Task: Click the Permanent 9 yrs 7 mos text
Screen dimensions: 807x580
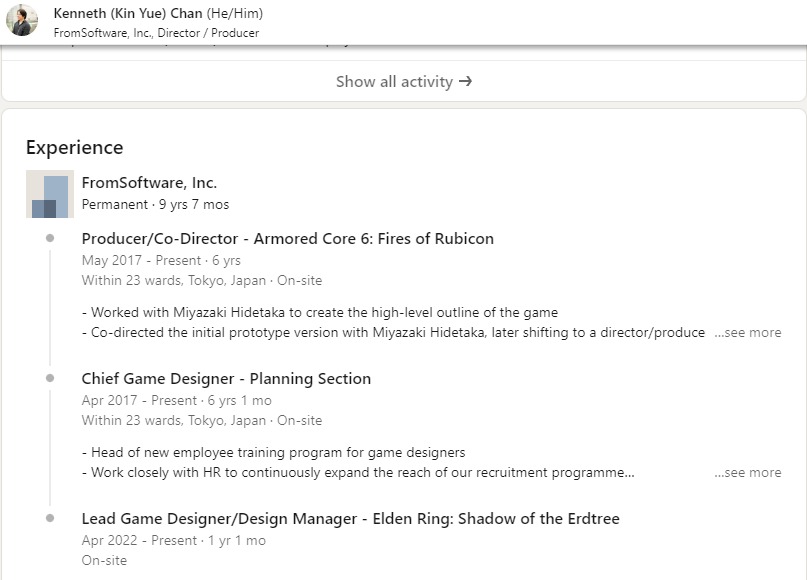Action: 155,204
